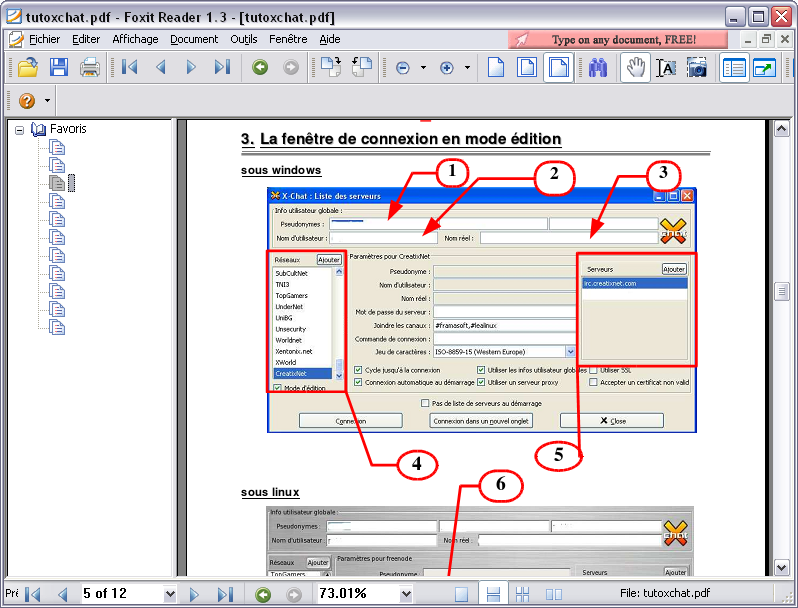Activate the Snapshot camera tool
This screenshot has width=798, height=608.
click(697, 67)
